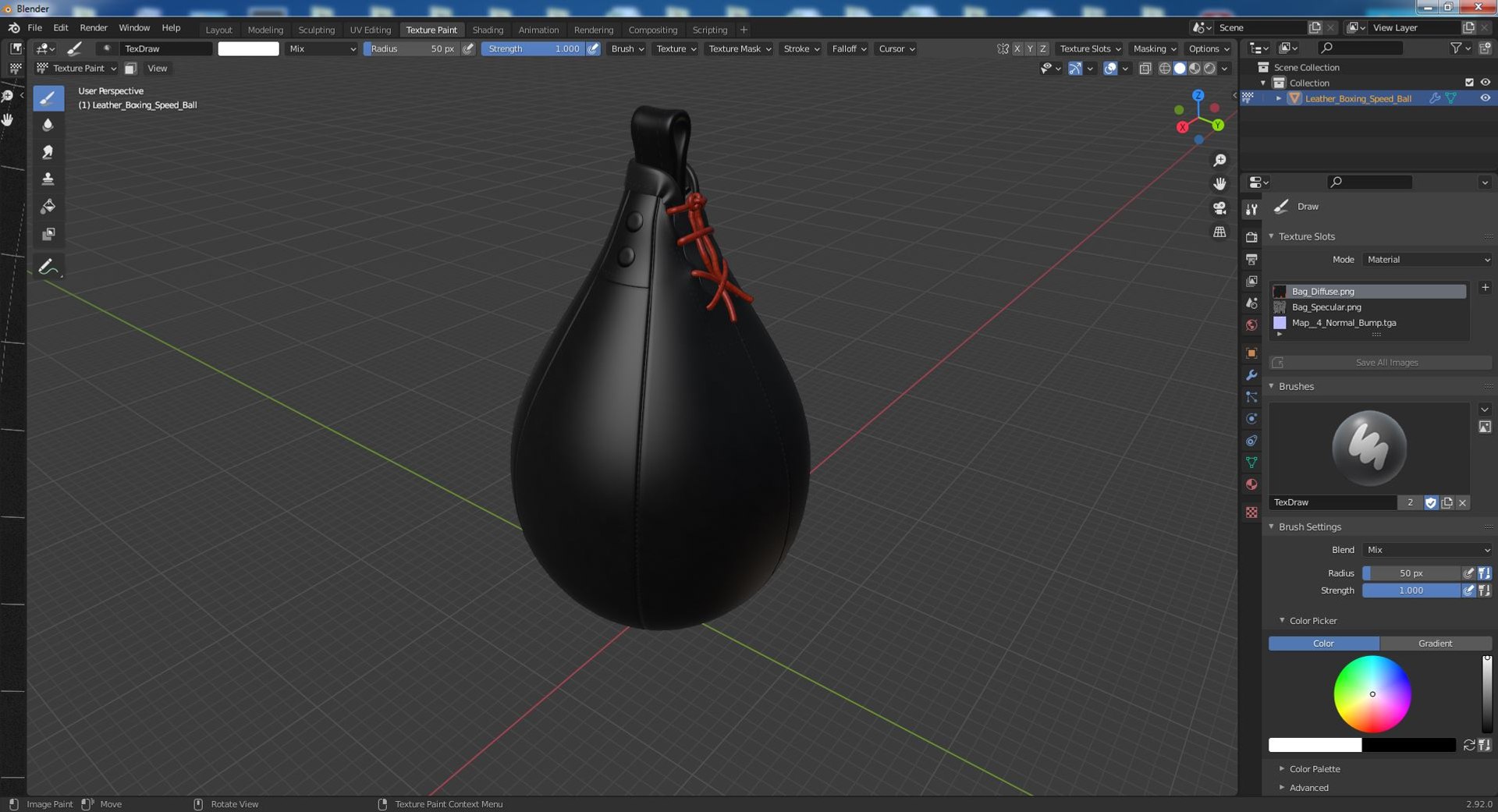Expand Color Palette panel
1498x812 pixels.
tap(1314, 769)
